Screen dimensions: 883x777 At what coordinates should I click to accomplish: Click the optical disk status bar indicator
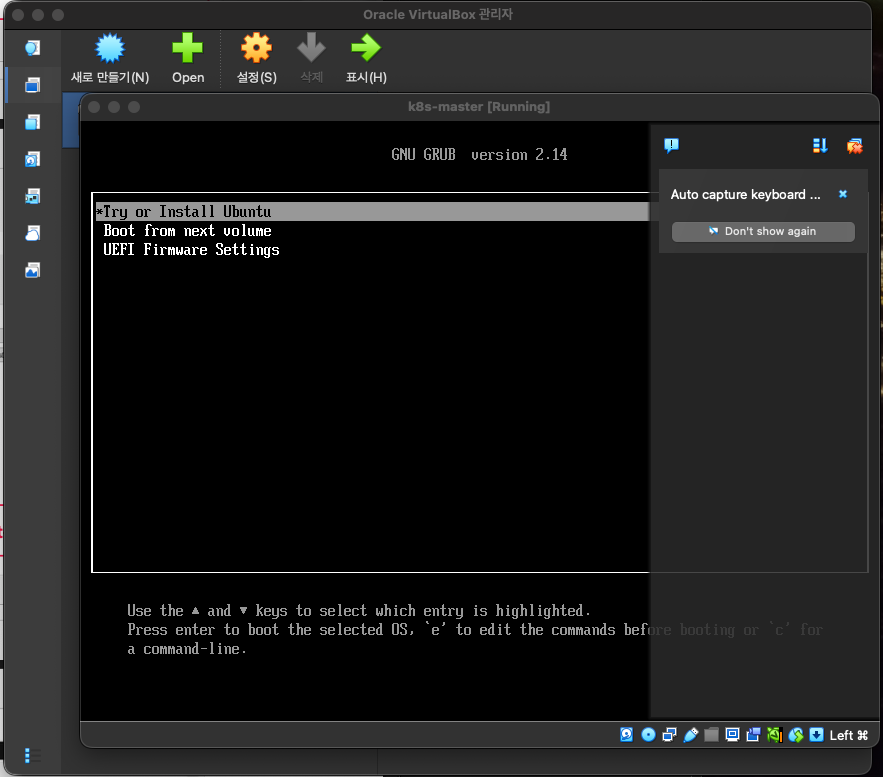648,735
